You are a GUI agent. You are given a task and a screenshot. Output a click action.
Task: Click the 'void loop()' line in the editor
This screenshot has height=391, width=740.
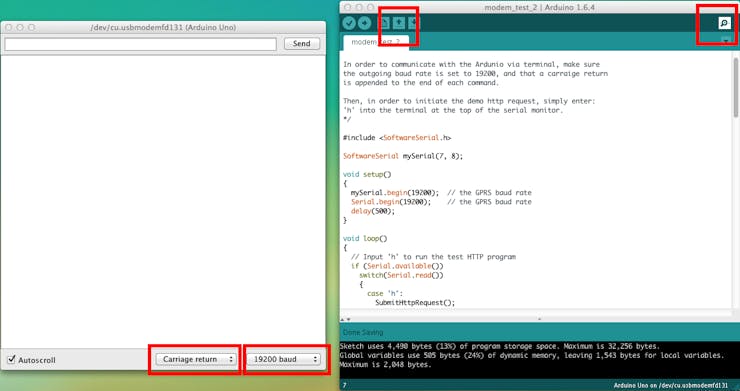click(x=365, y=238)
